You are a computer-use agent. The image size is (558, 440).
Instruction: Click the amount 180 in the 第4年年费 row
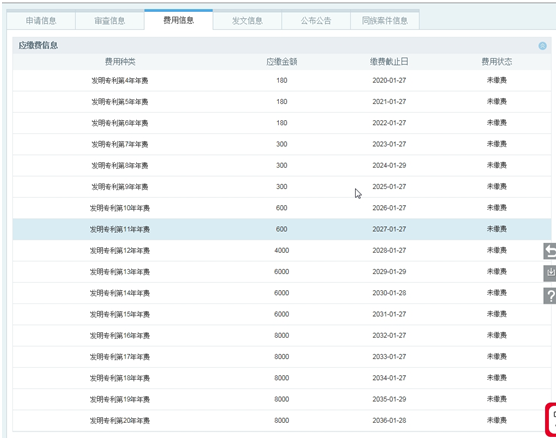[x=281, y=80]
